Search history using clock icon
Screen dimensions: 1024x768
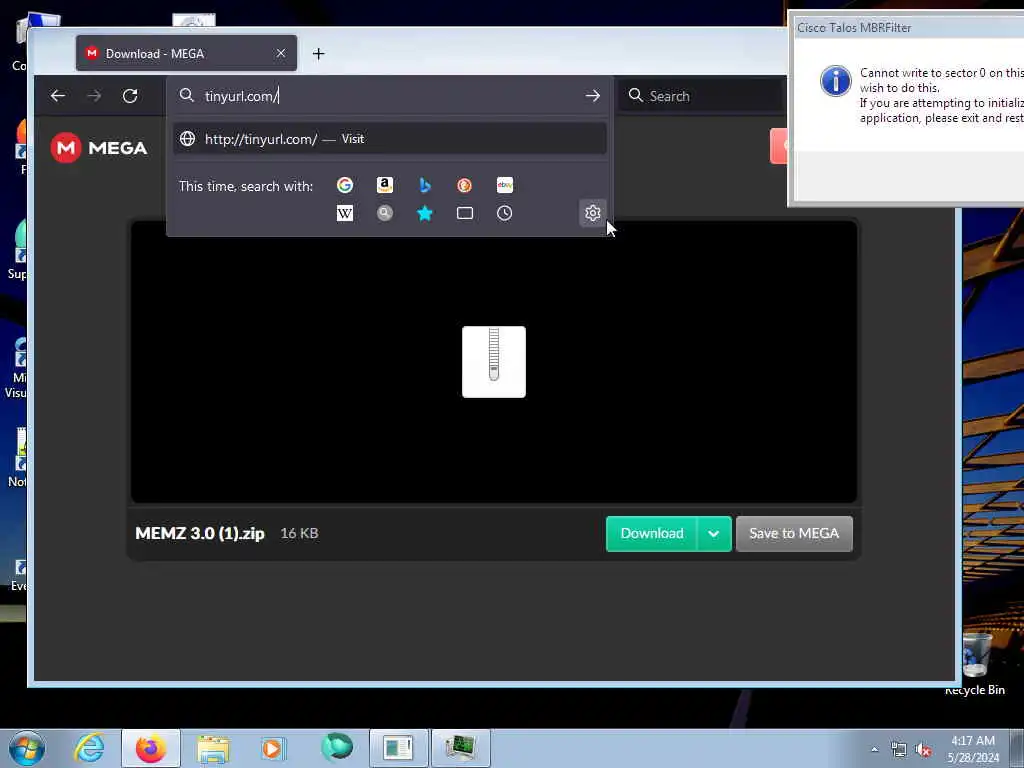(504, 213)
